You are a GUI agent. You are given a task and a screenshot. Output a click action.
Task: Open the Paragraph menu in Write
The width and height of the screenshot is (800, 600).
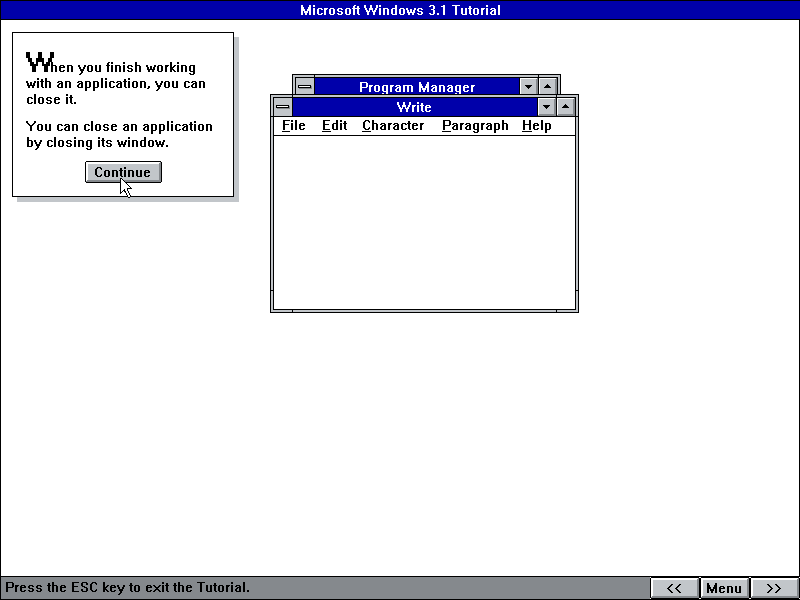pos(475,126)
